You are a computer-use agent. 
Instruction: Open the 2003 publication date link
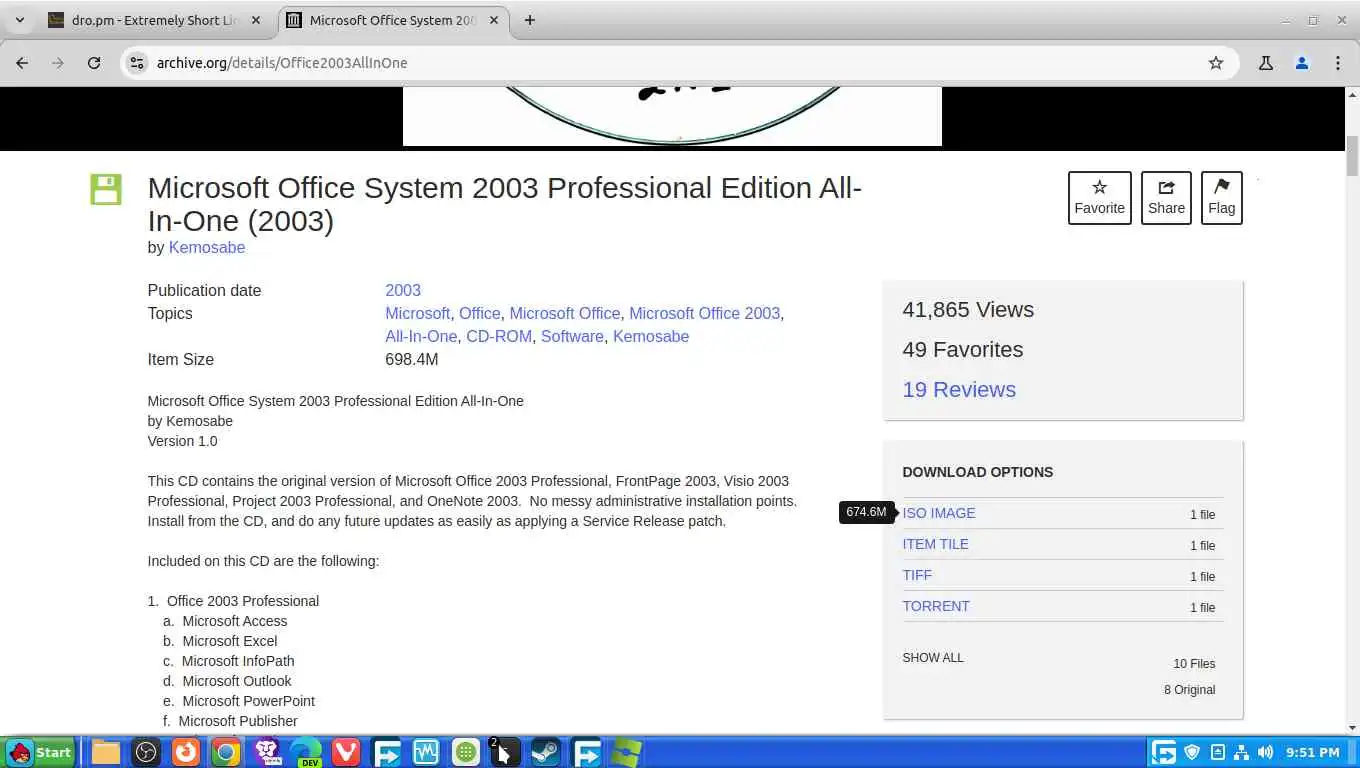coord(403,290)
